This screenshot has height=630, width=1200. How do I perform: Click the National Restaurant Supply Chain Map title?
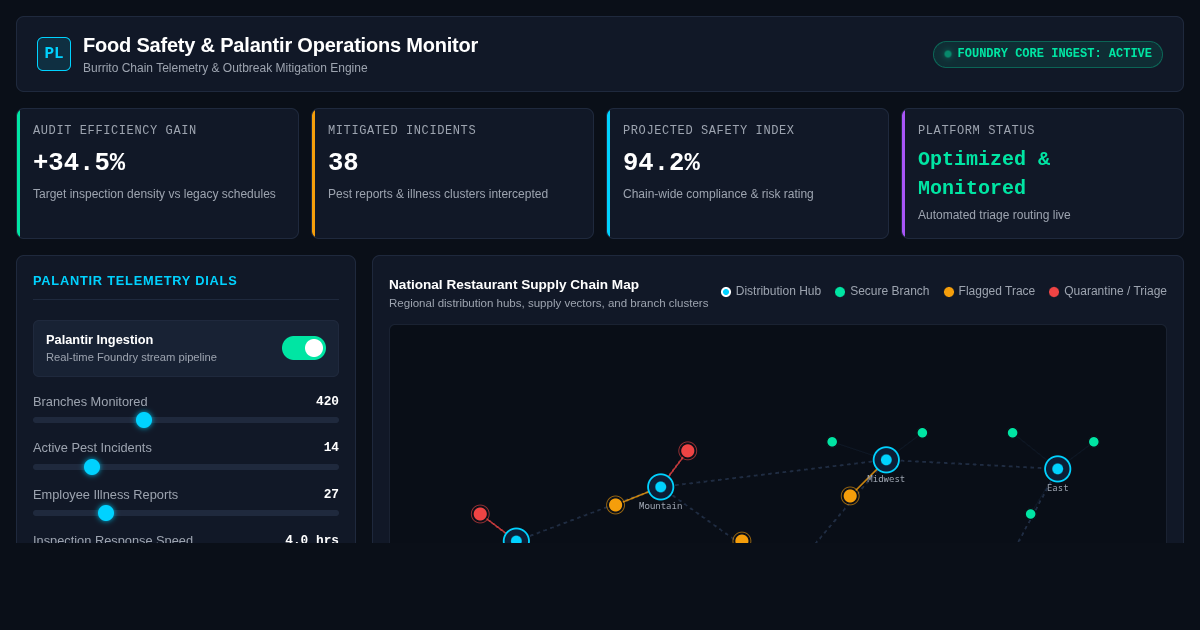[514, 284]
